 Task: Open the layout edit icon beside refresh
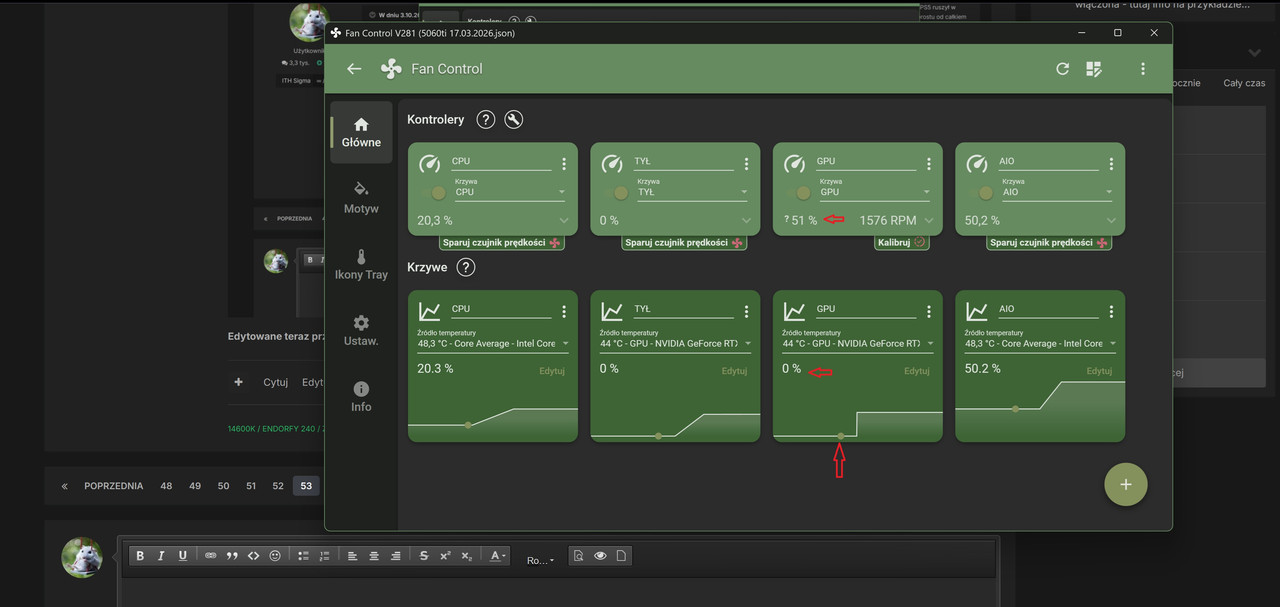tap(1094, 69)
